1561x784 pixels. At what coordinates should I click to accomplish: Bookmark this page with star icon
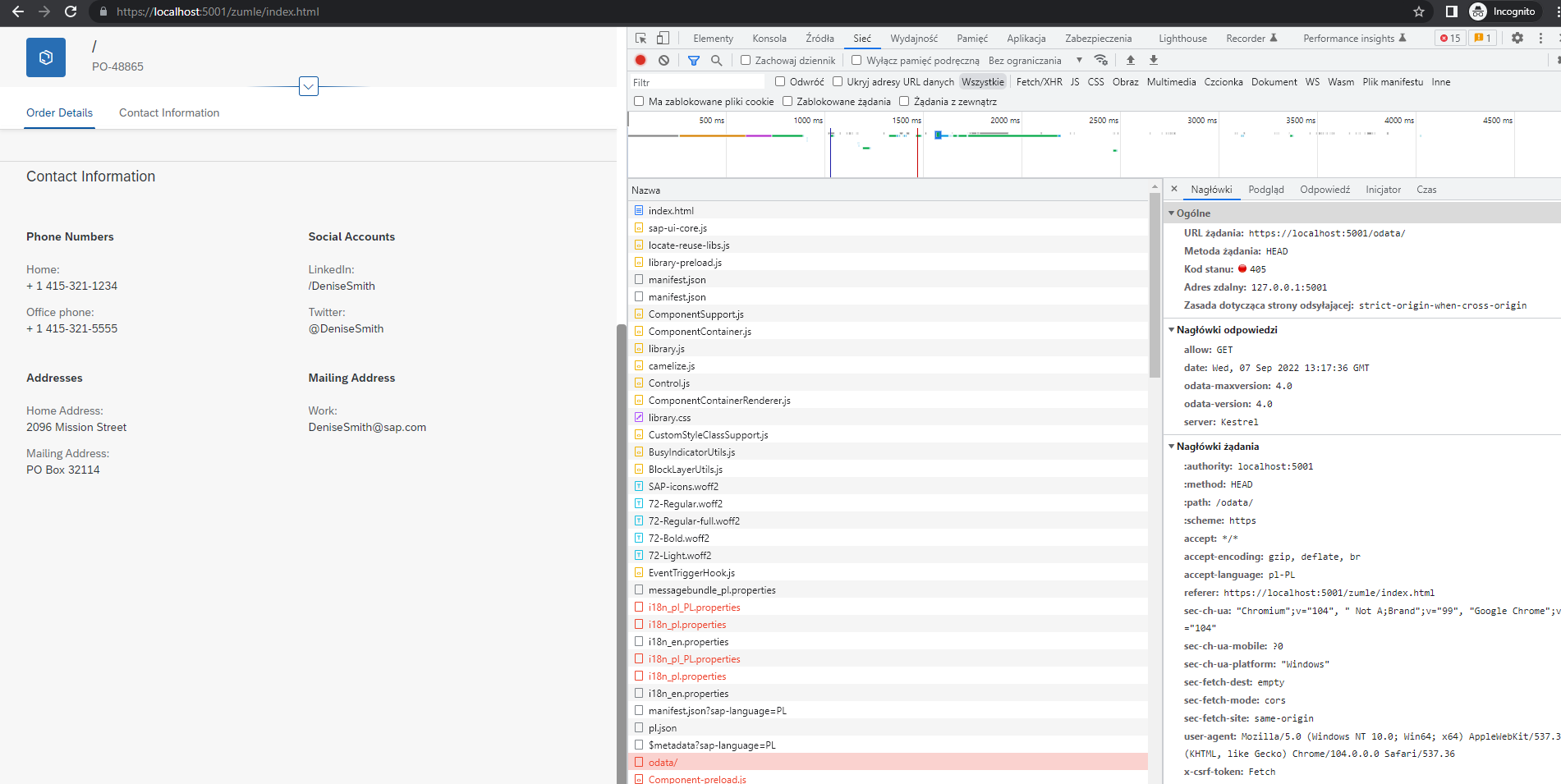click(x=1419, y=11)
